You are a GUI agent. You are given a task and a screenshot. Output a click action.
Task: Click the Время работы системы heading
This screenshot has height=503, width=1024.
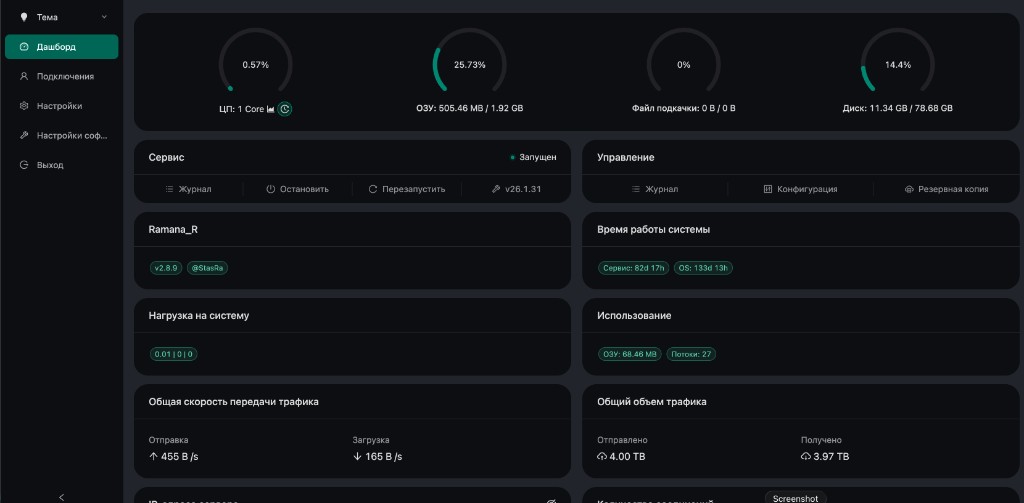click(x=654, y=230)
